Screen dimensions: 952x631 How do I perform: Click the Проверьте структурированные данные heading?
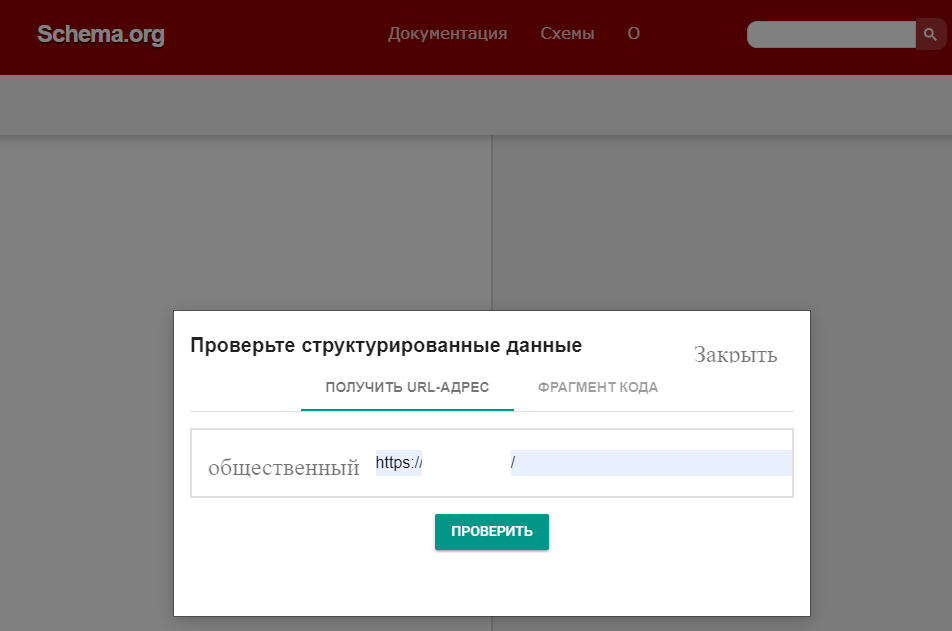(x=386, y=346)
